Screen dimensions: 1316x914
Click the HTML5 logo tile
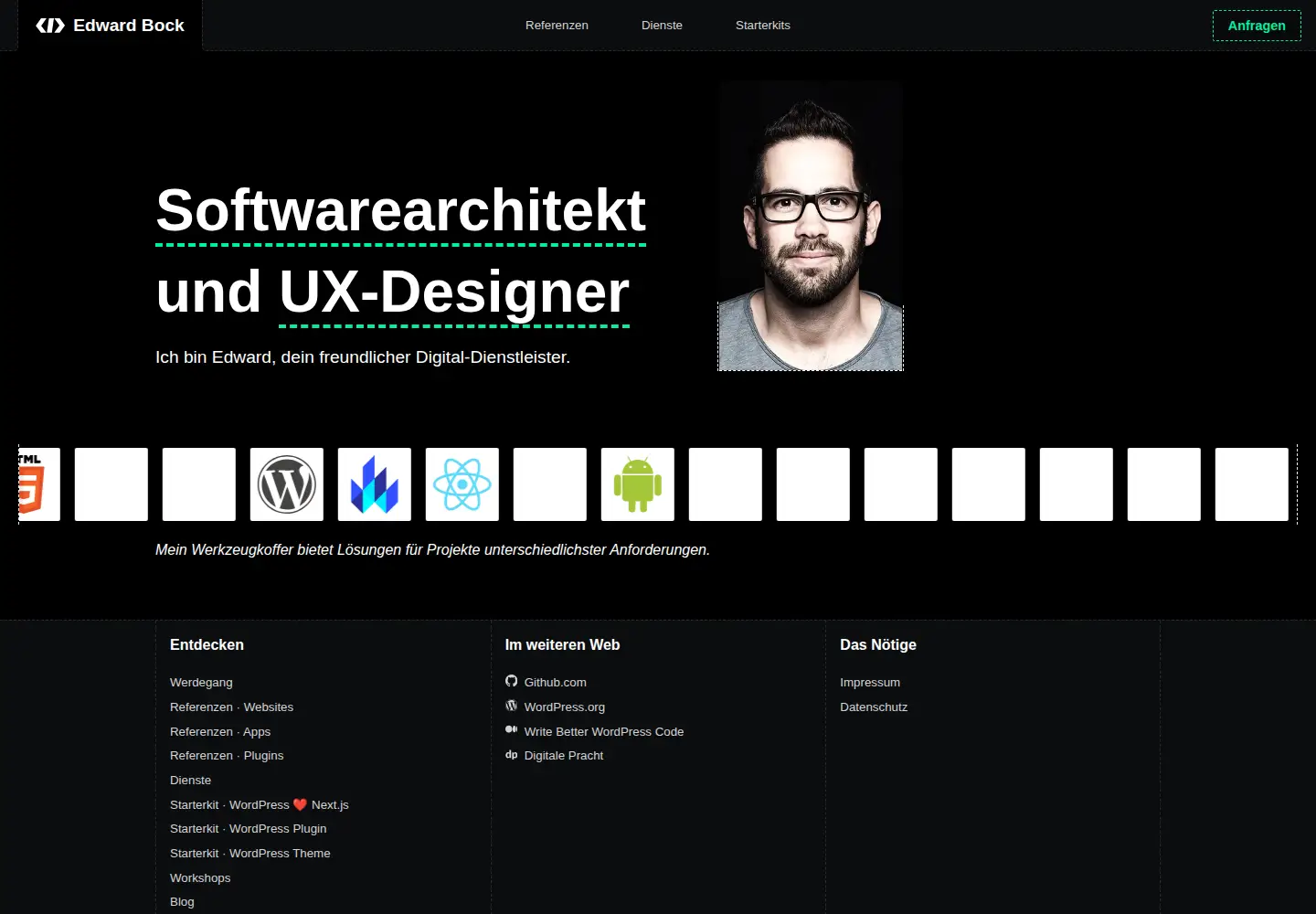[x=39, y=484]
